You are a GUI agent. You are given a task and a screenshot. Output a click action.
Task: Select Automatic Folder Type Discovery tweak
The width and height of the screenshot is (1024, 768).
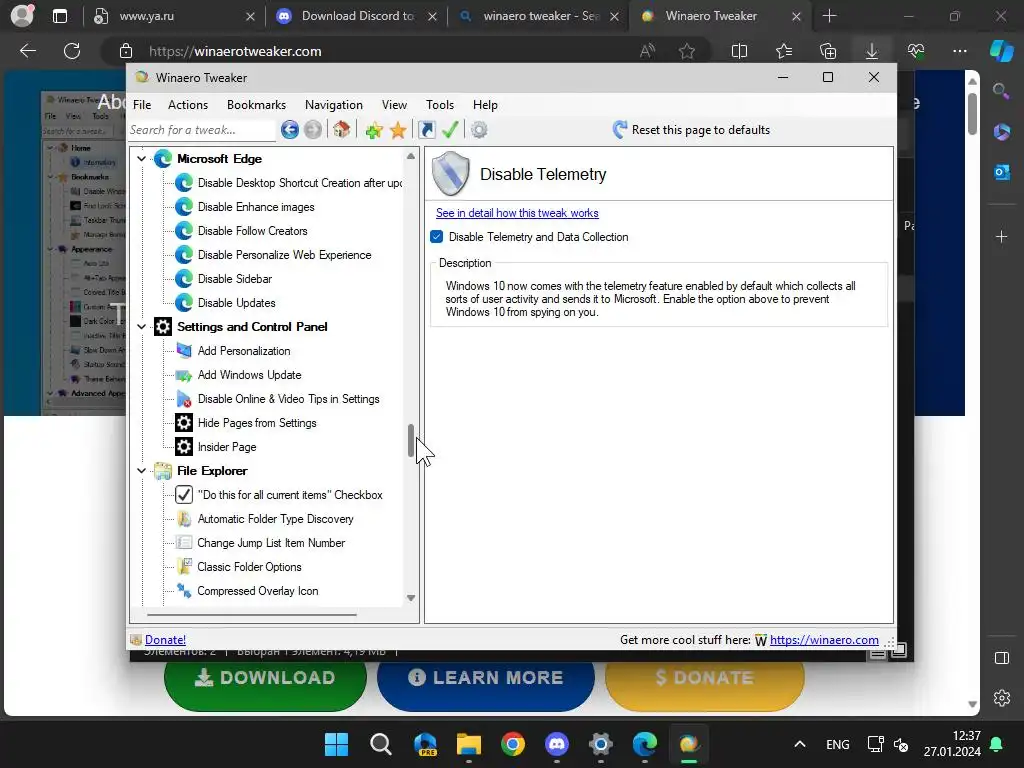[276, 519]
